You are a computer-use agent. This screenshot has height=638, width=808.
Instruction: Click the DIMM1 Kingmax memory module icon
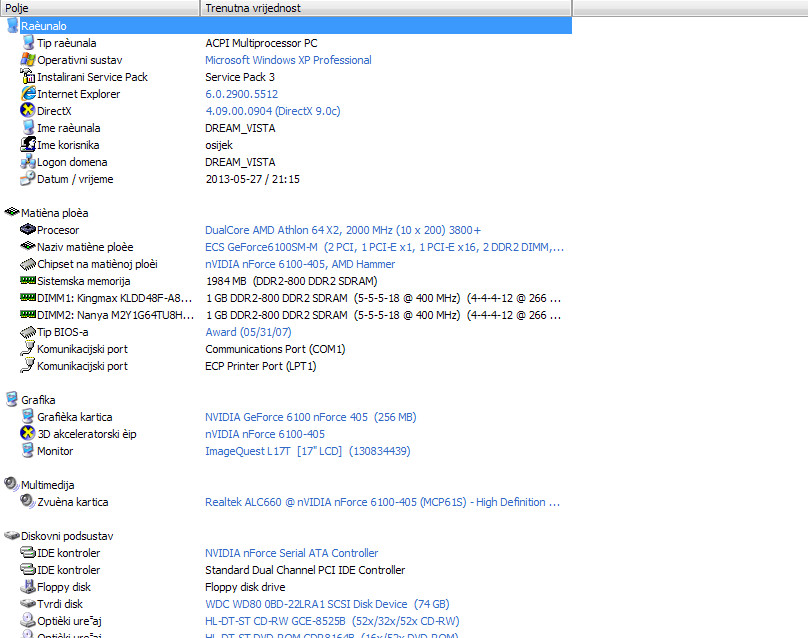tap(28, 297)
